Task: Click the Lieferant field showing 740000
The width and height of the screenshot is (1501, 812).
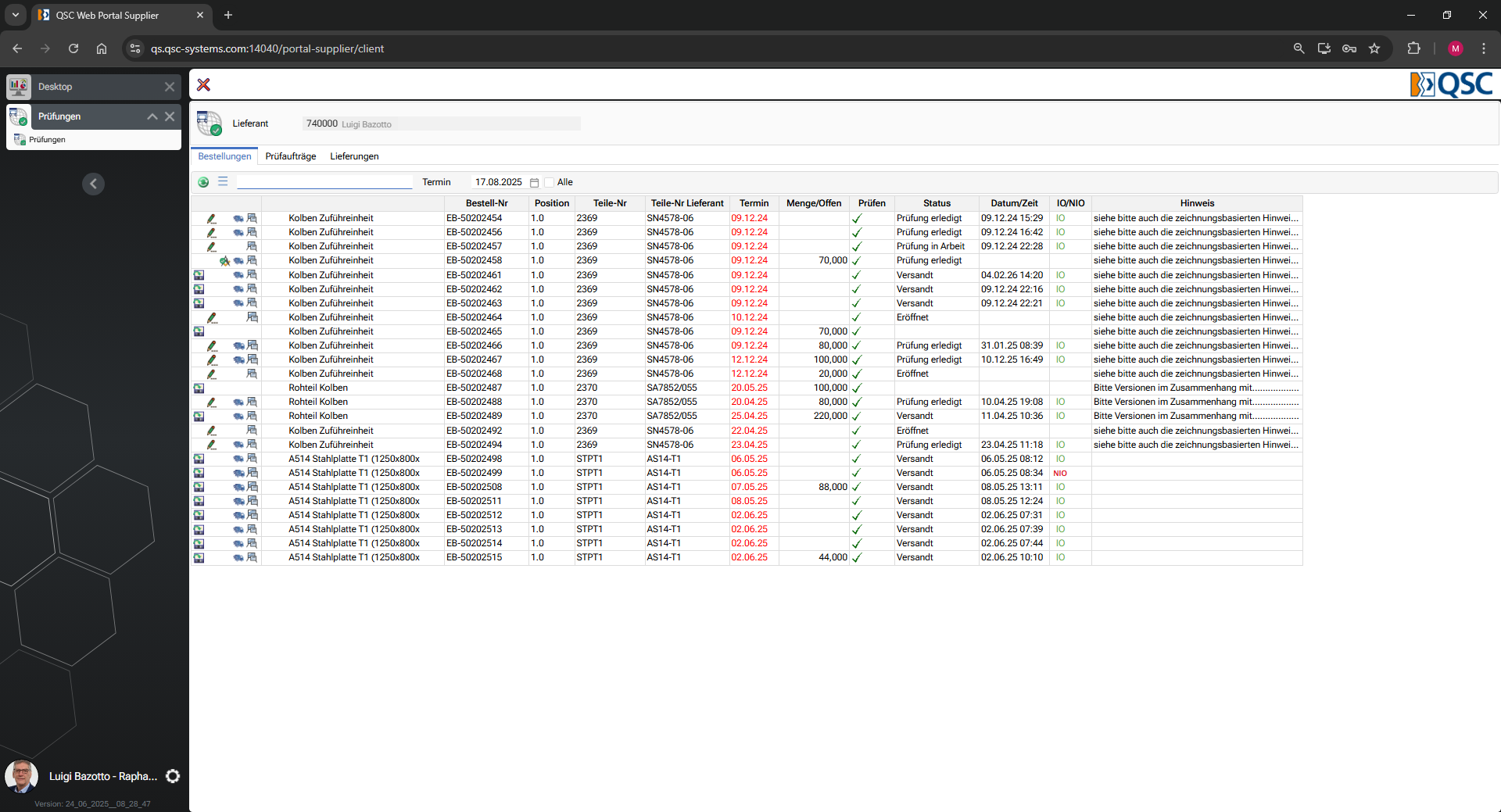Action: (441, 123)
